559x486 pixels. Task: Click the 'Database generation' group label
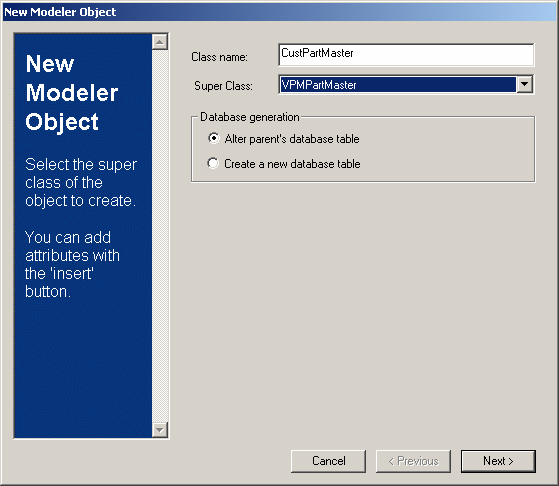[250, 117]
